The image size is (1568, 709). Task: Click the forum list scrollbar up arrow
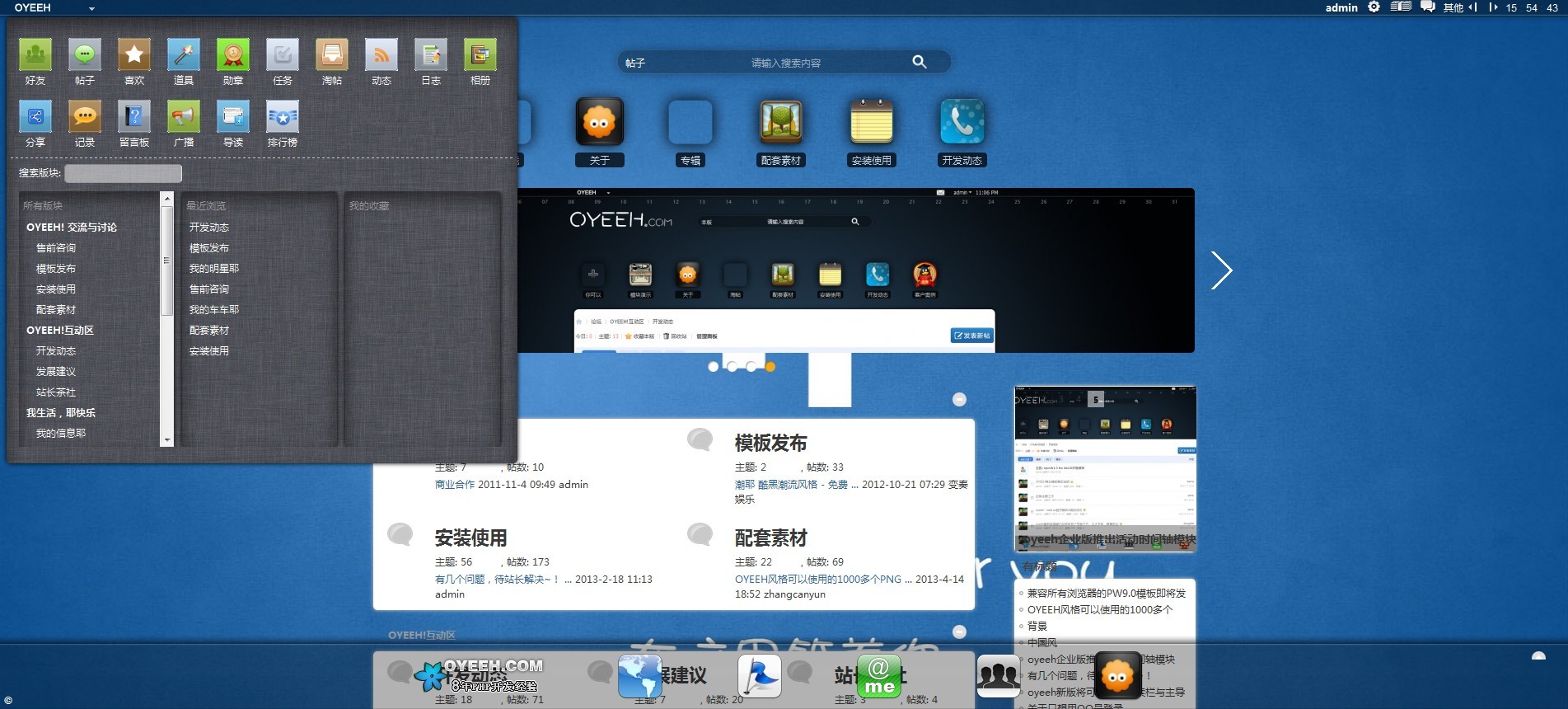tap(167, 198)
